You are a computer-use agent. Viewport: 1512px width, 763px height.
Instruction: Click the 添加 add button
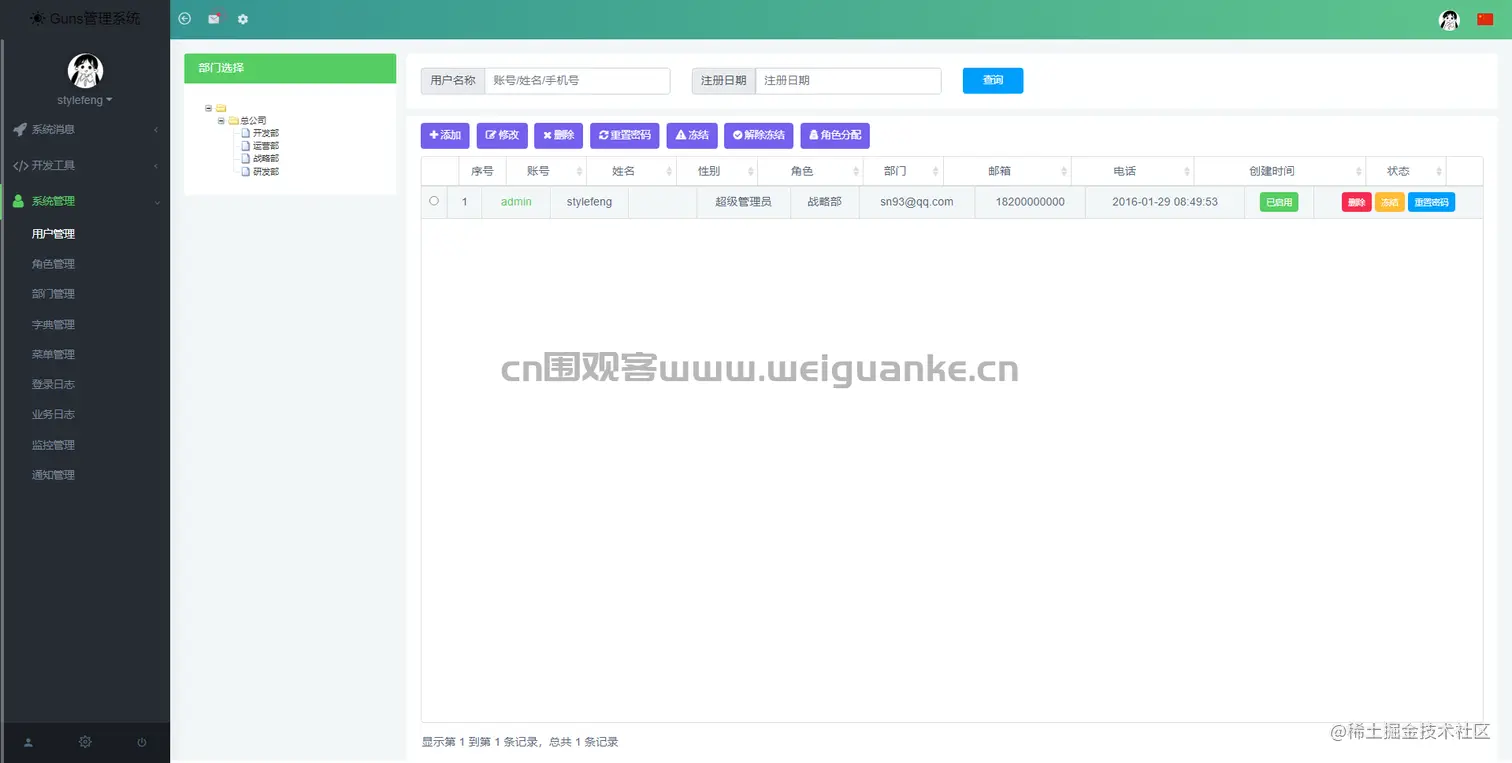tap(445, 135)
